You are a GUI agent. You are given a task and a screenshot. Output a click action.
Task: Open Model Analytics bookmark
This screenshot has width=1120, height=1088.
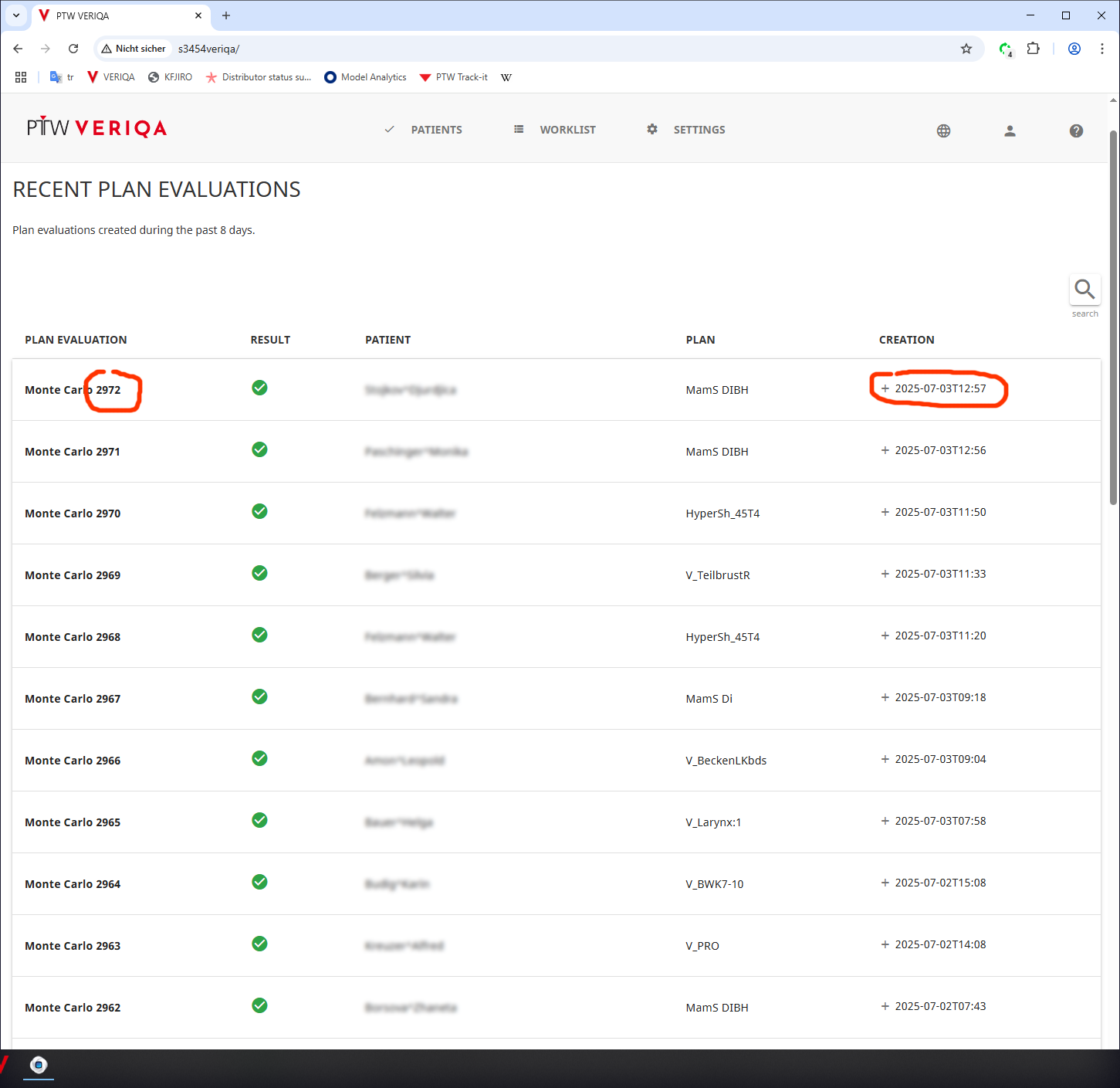[x=365, y=77]
